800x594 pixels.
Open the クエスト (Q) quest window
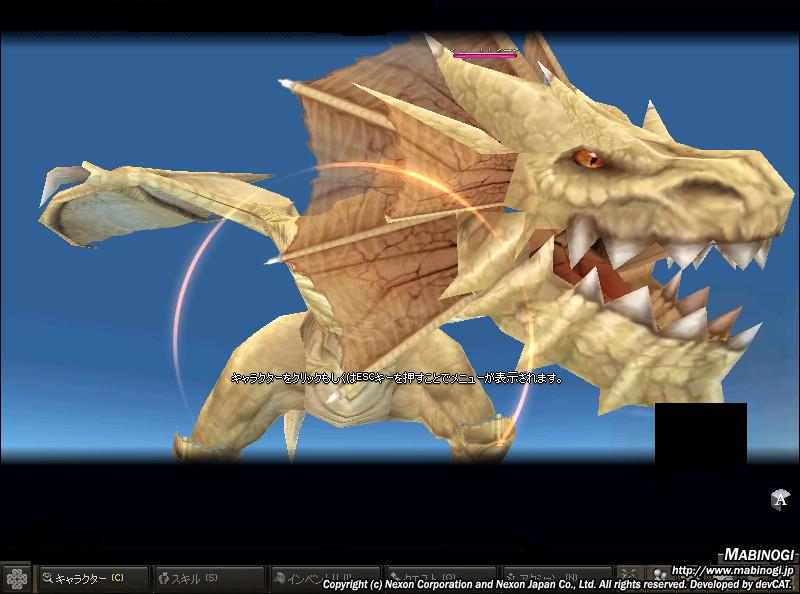tap(441, 579)
